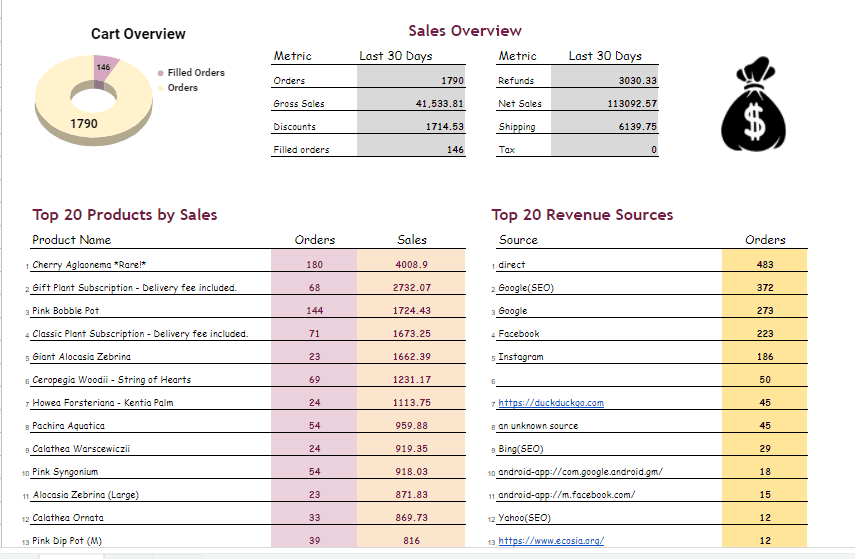Select the Shipping value 6139.75
This screenshot has height=559, width=855.
(605, 123)
